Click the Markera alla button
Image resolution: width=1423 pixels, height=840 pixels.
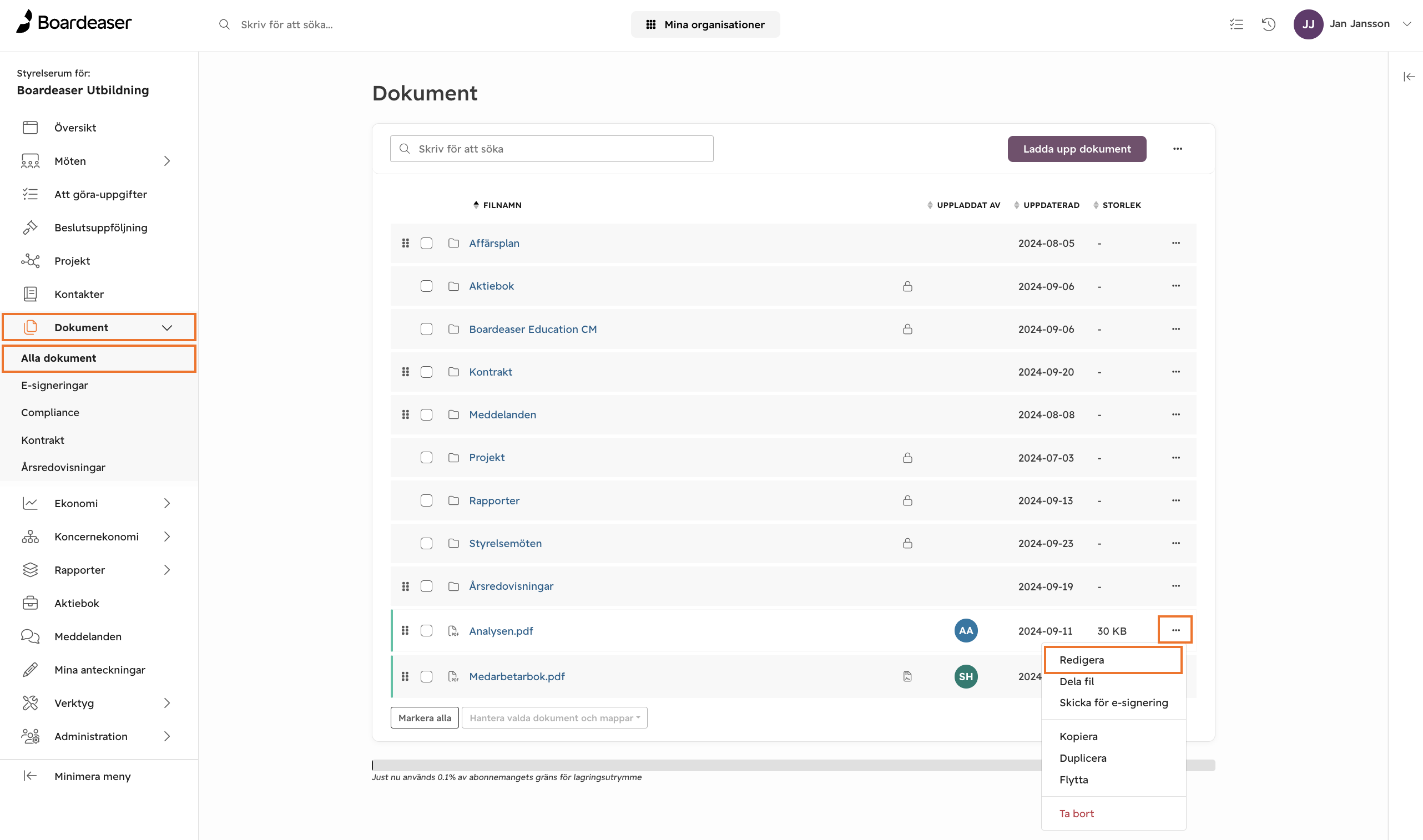425,718
